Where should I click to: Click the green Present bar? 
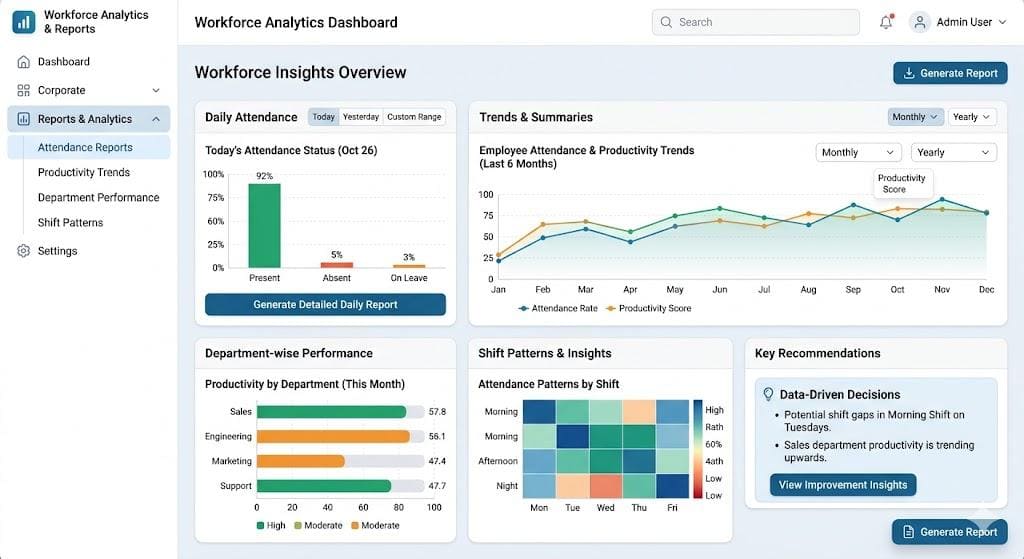(264, 225)
